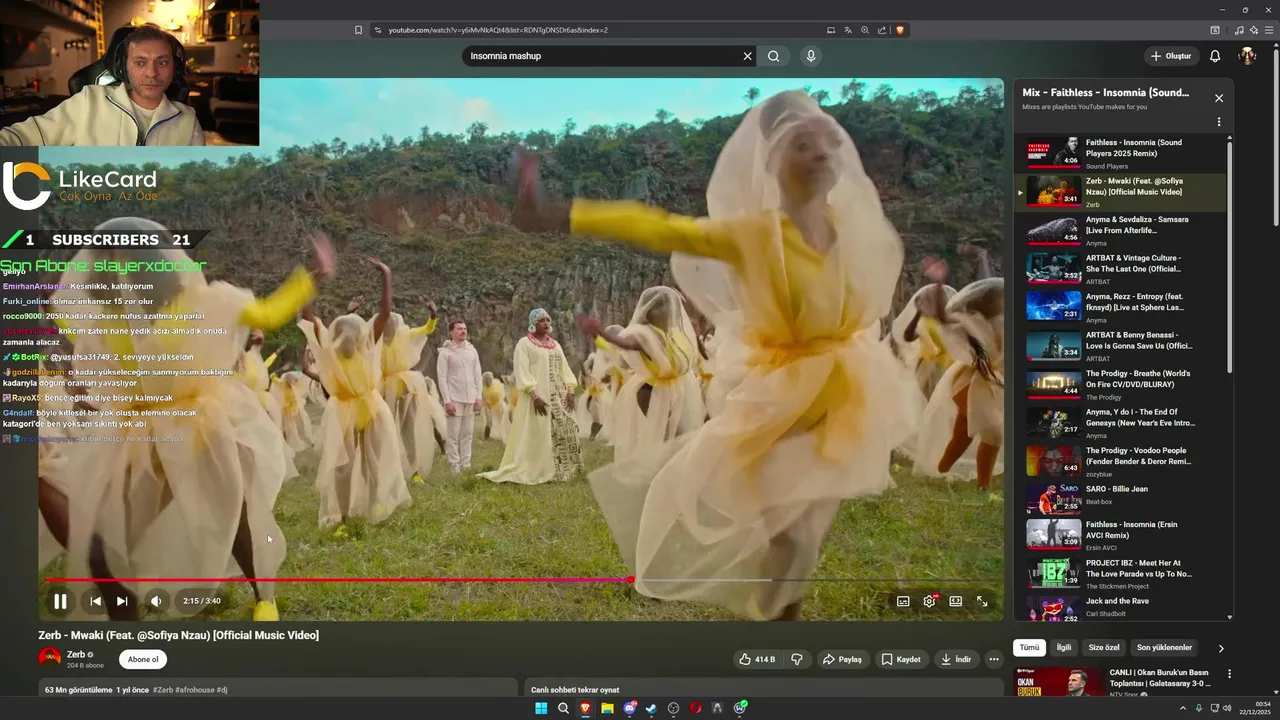1280x720 pixels.
Task: Click the search magnifier button
Action: point(773,56)
